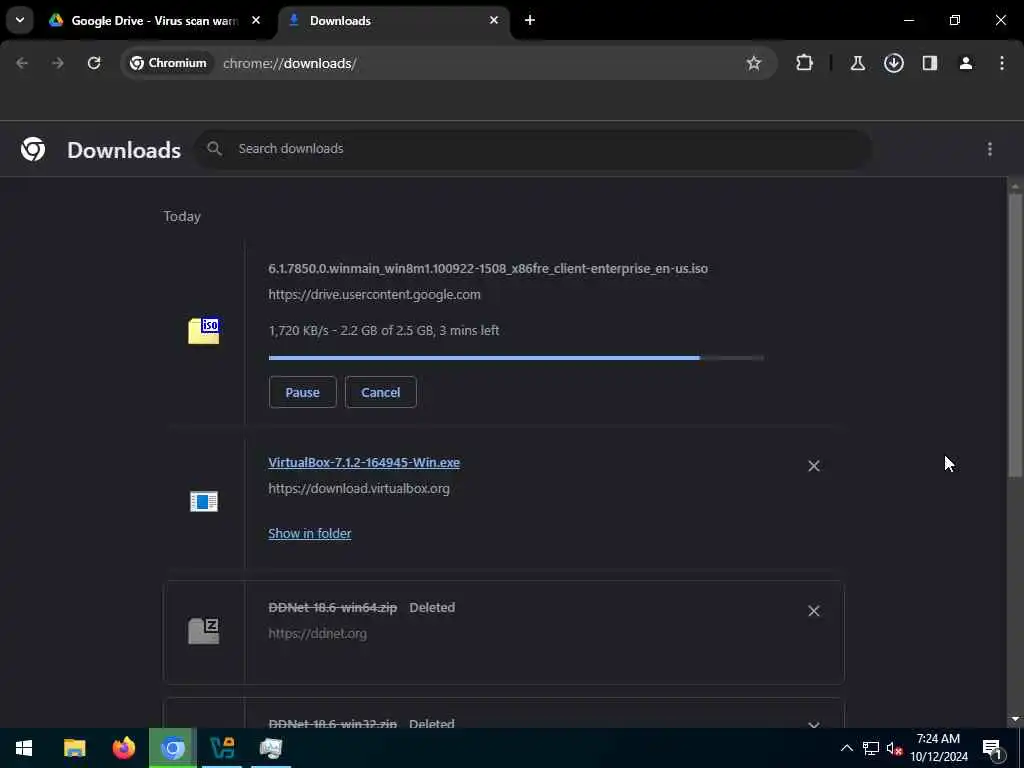This screenshot has height=768, width=1024.
Task: Go back to previous page
Action: pyautogui.click(x=22, y=63)
